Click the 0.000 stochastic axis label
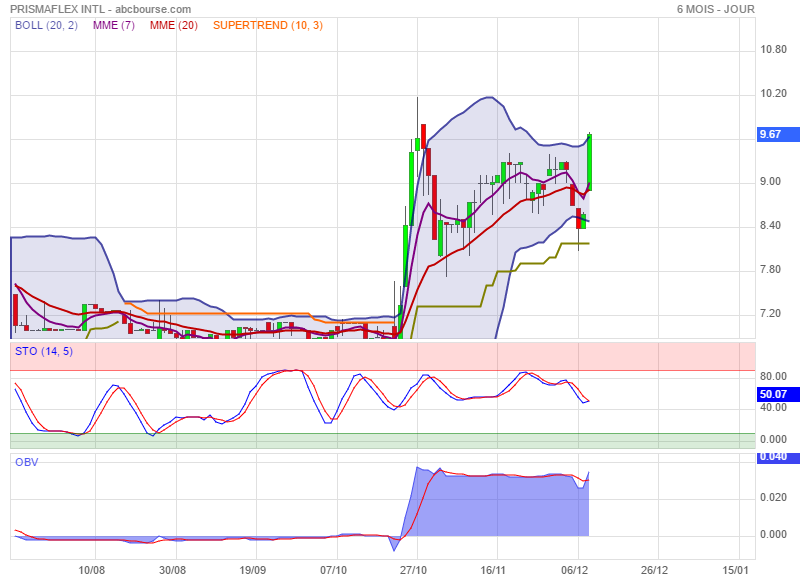The width and height of the screenshot is (800, 580). (773, 439)
